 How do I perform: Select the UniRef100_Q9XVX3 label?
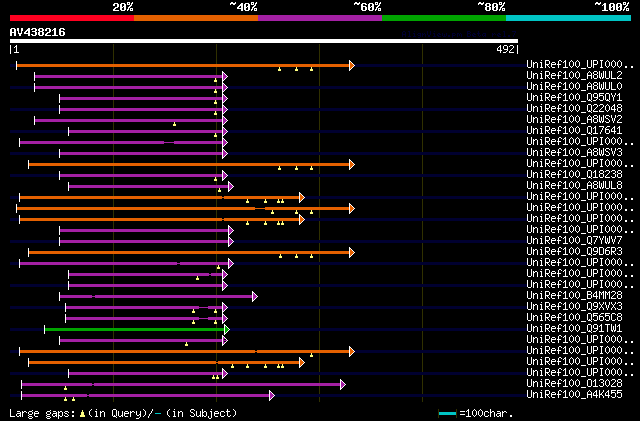tap(574, 307)
